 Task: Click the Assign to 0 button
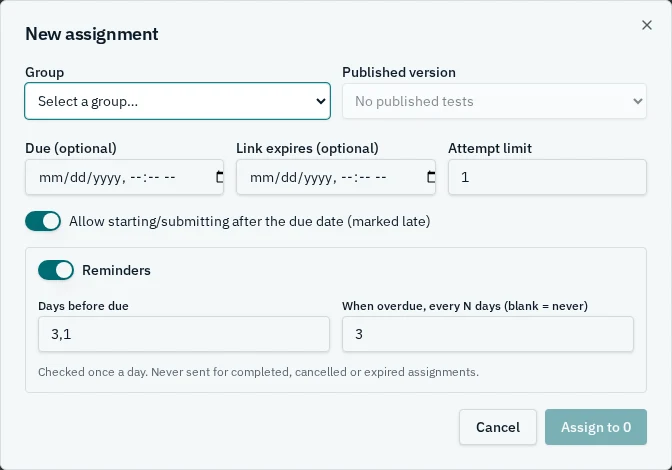pyautogui.click(x=596, y=427)
